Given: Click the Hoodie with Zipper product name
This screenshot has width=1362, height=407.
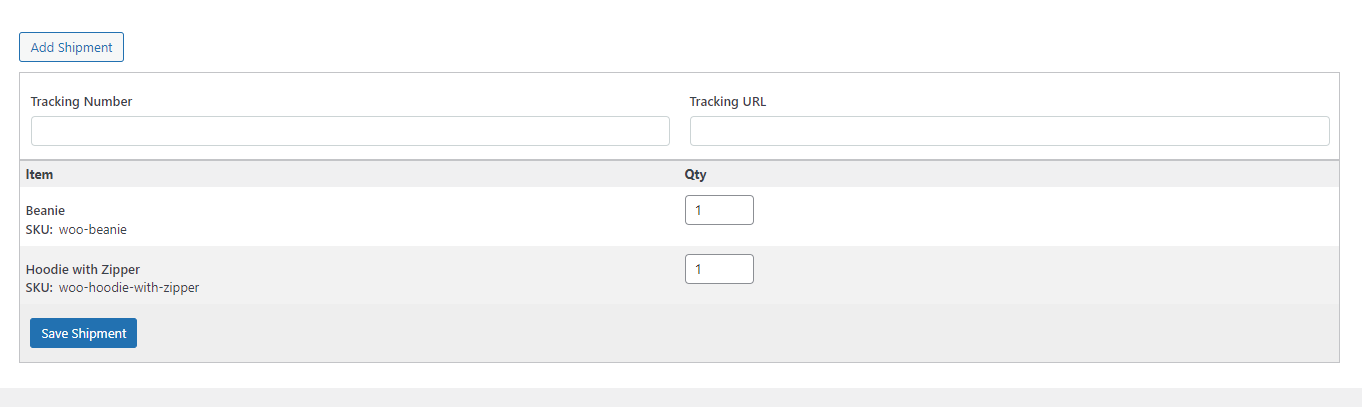Looking at the screenshot, I should (x=83, y=269).
